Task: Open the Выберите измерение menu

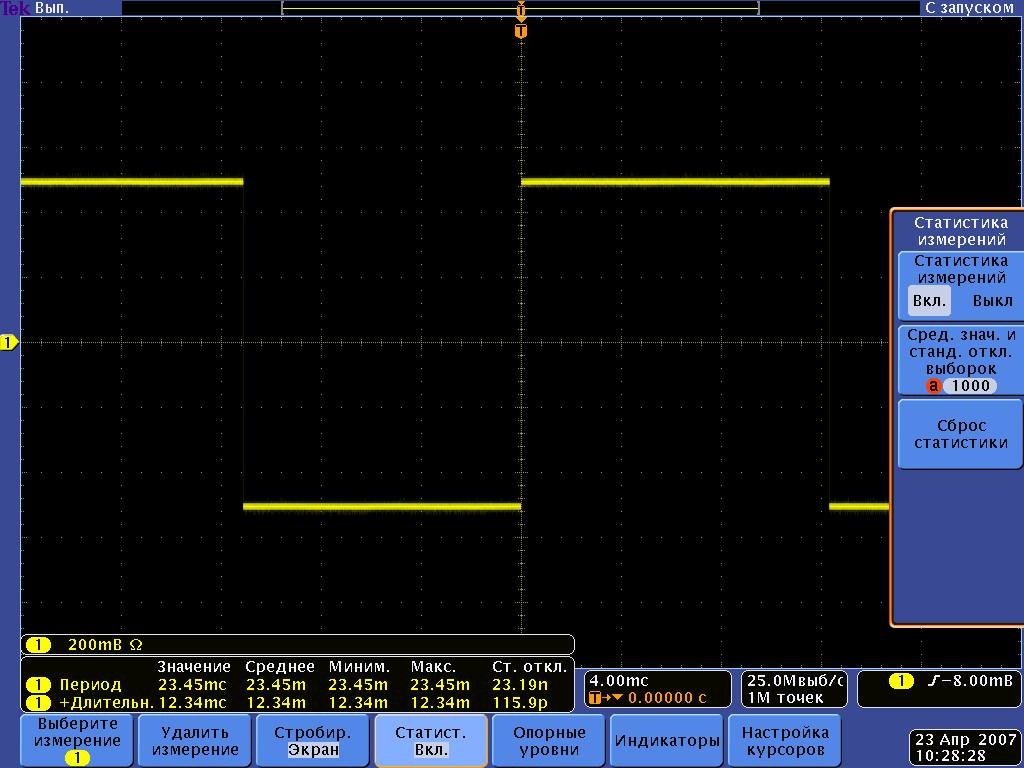Action: 77,741
